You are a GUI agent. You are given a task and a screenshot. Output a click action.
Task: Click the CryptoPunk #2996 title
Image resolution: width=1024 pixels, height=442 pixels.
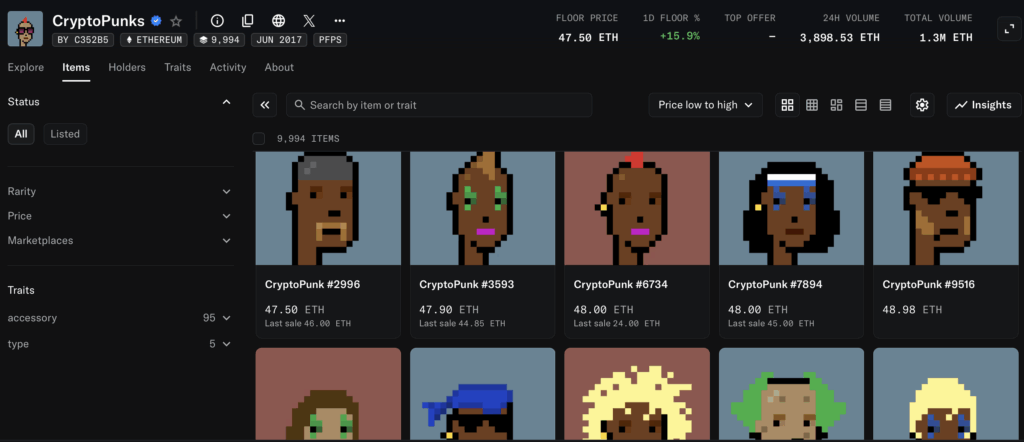312,285
